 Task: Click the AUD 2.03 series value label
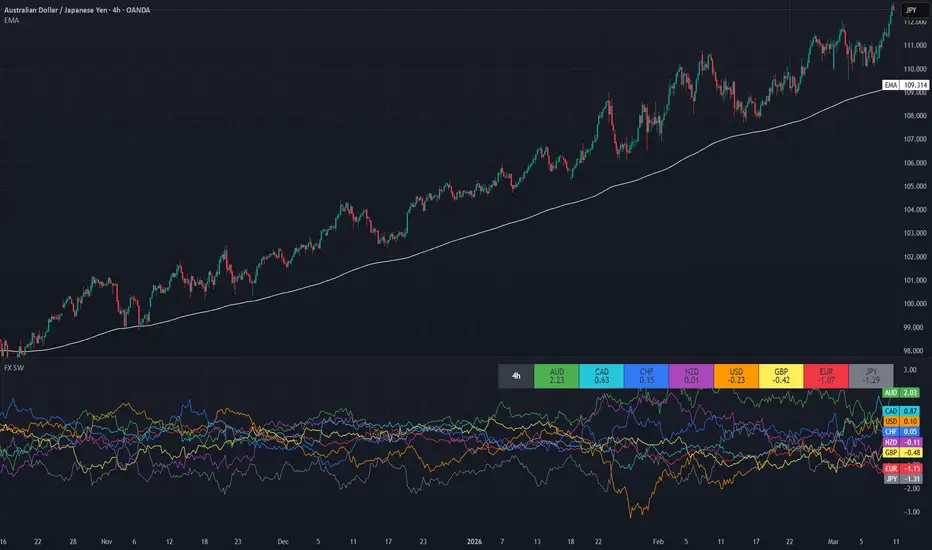[x=901, y=392]
